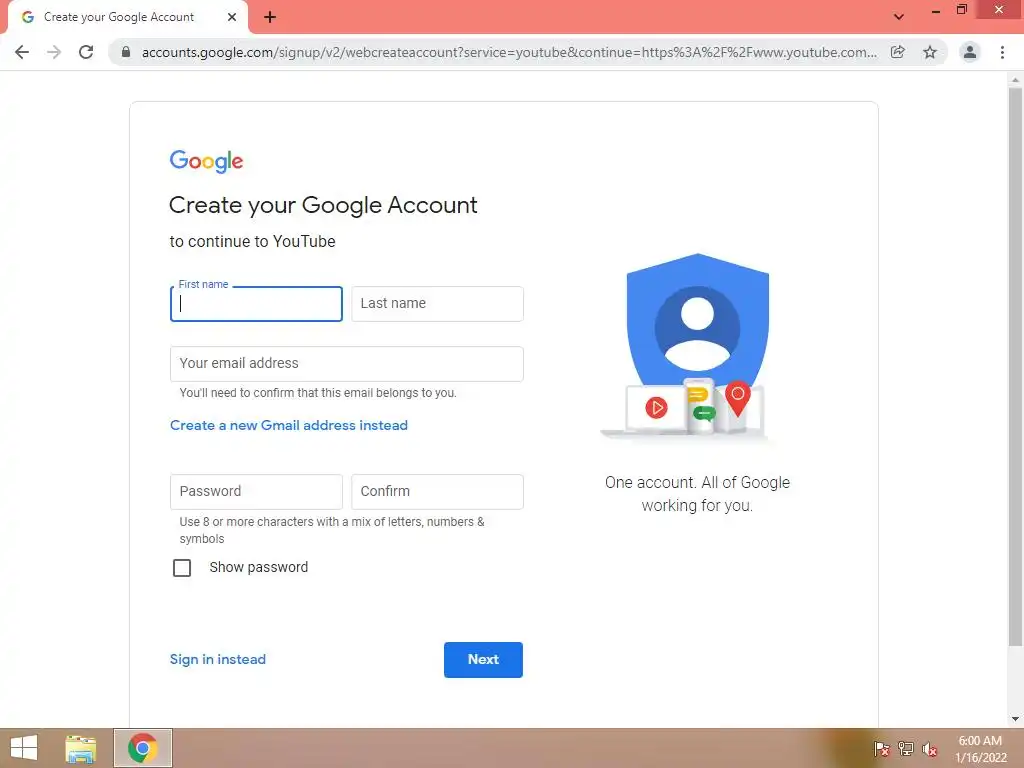Click the Password field

pos(256,492)
